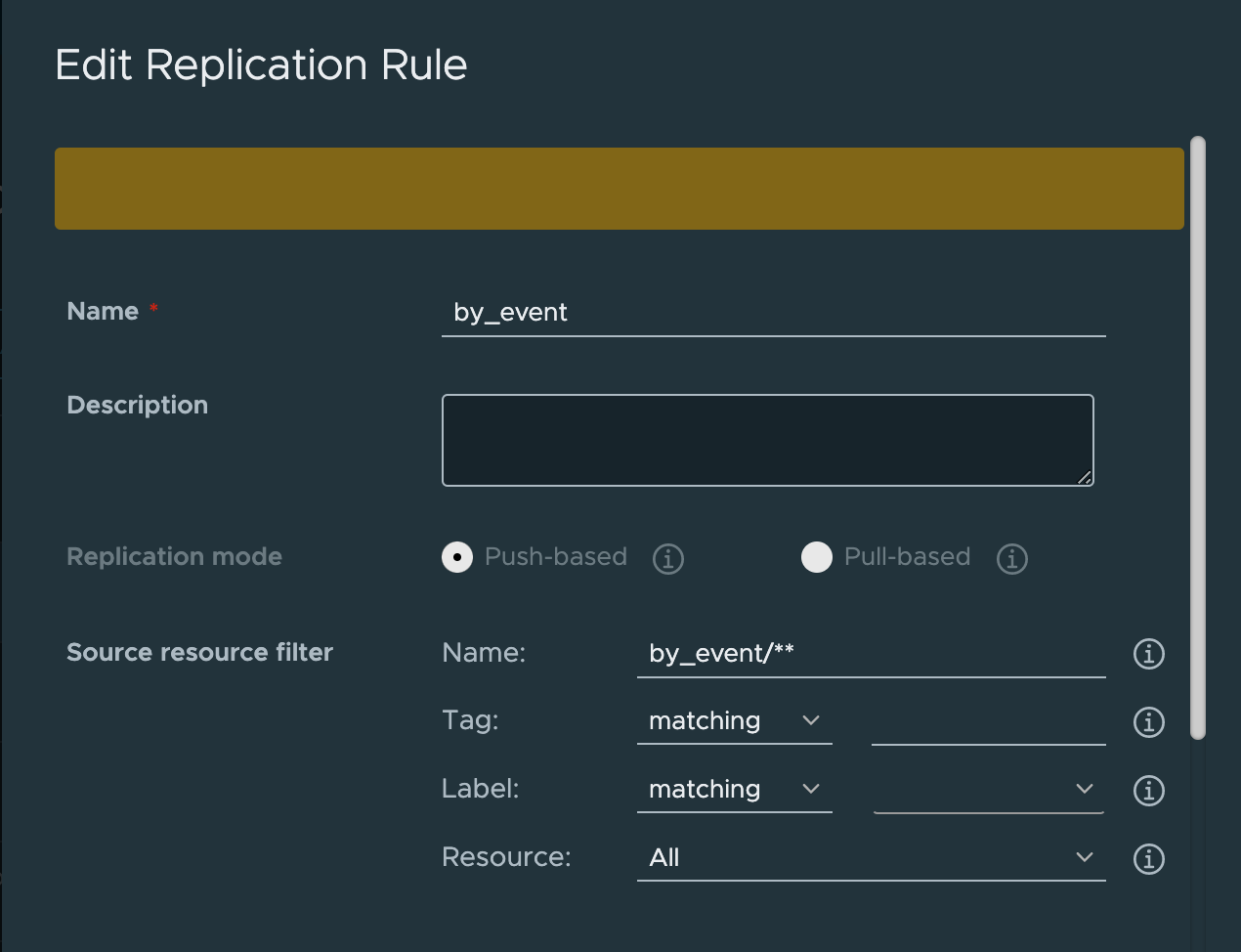Click the Edit Replication Rule heading

coord(261,65)
